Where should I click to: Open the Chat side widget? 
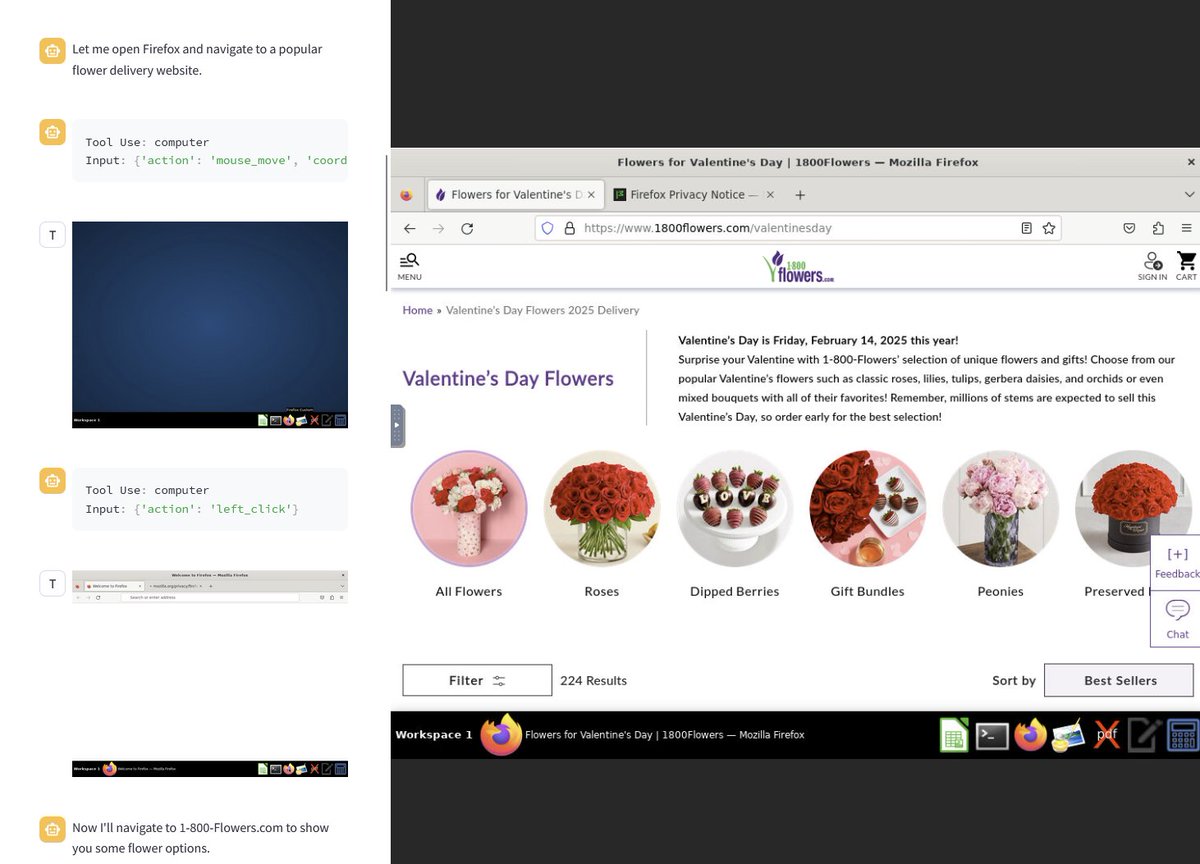tap(1177, 618)
